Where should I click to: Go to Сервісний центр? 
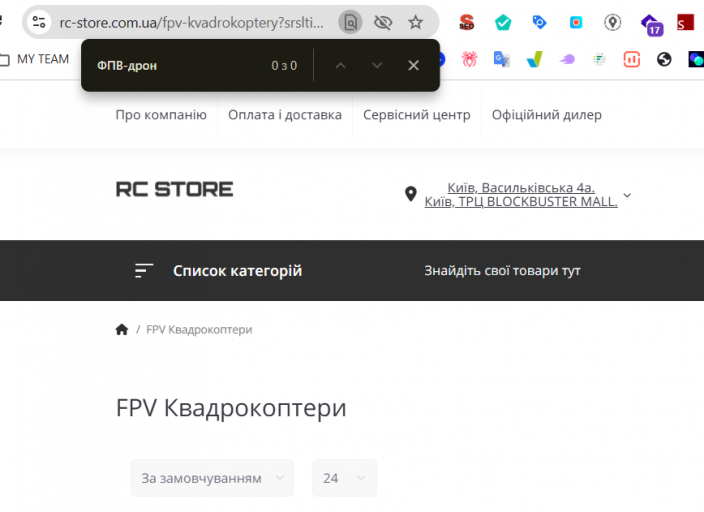click(417, 115)
